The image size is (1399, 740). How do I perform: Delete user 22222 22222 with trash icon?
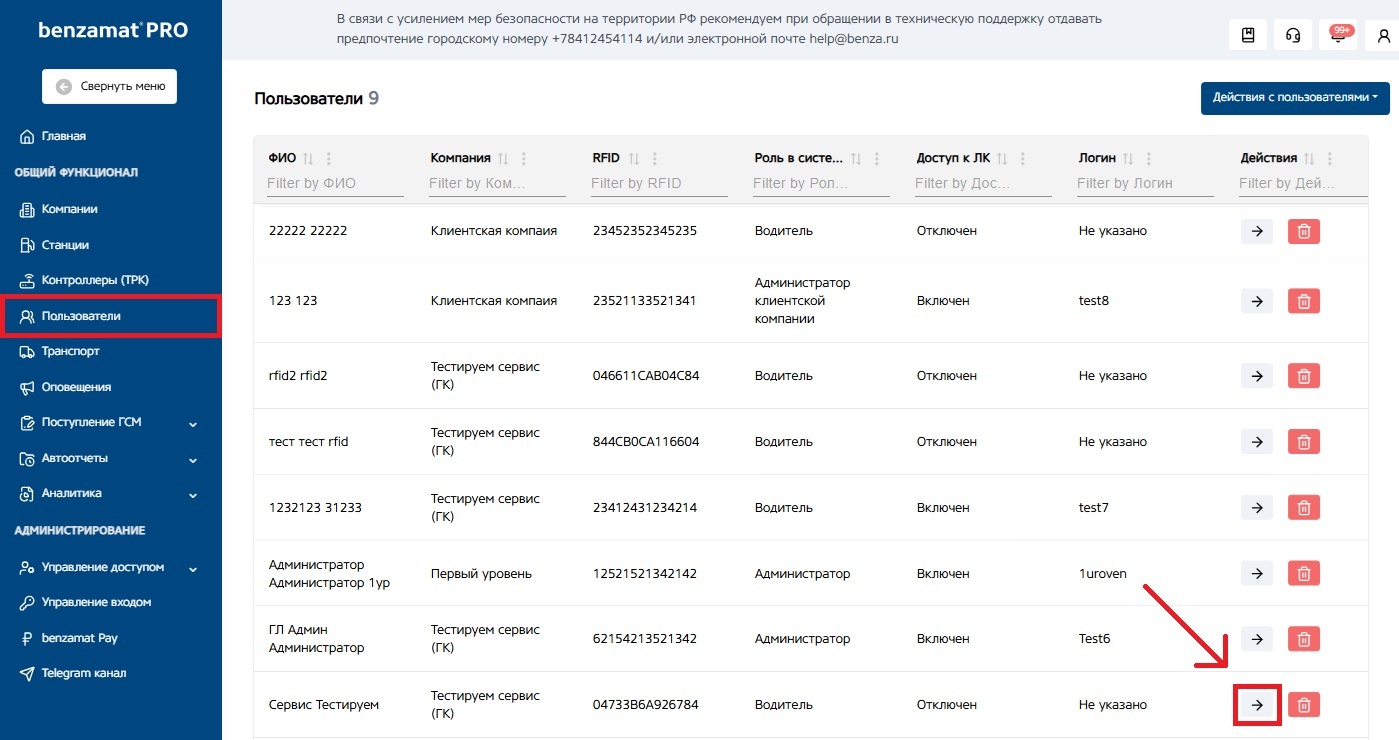pos(1304,231)
